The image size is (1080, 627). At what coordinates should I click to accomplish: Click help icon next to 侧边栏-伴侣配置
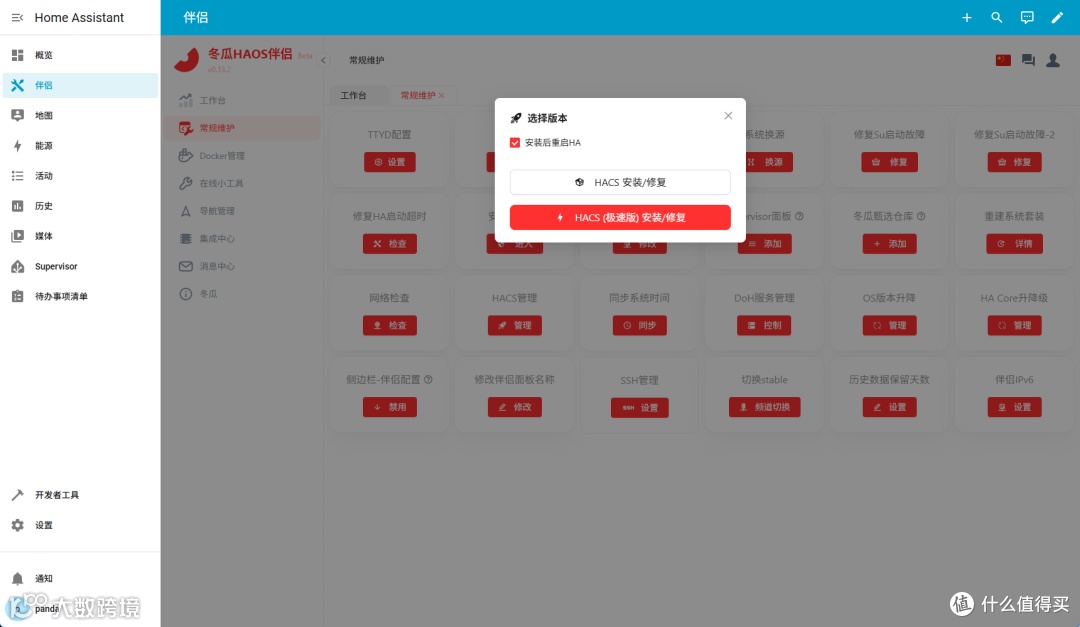point(428,380)
